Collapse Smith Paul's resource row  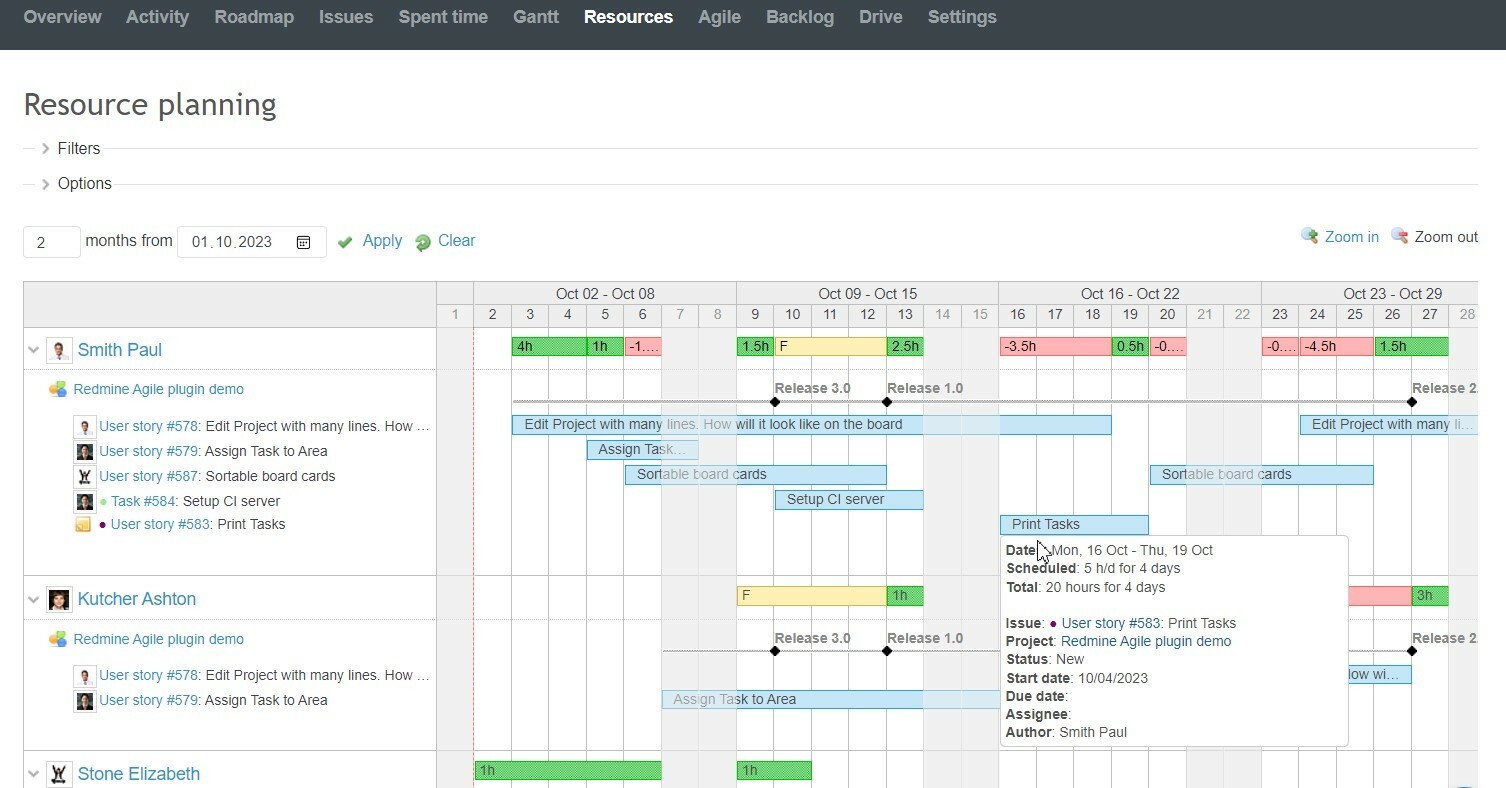tap(33, 349)
